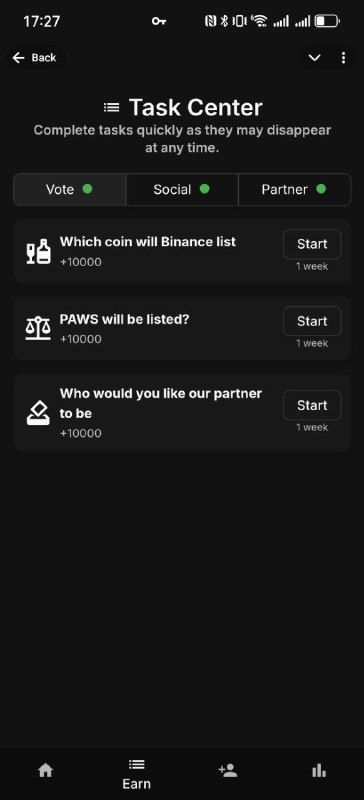Tap the green dot on Social tab

204,189
